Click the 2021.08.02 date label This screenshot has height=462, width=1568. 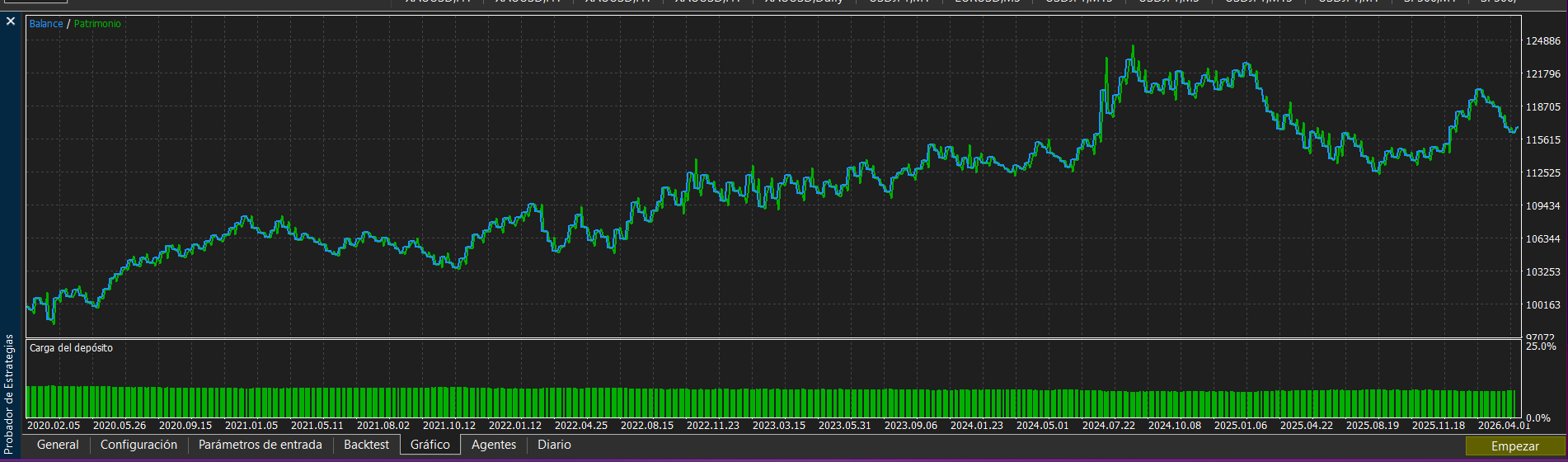point(383,426)
